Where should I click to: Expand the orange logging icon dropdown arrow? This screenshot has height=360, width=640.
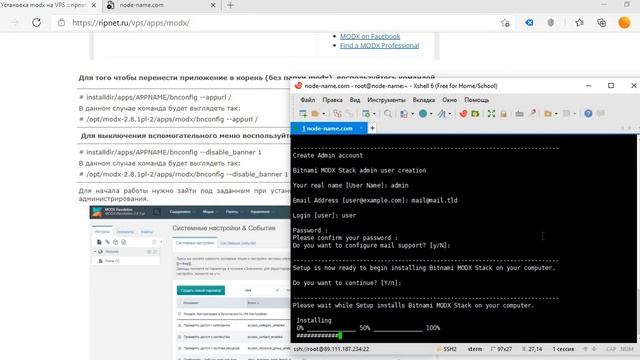(x=556, y=114)
